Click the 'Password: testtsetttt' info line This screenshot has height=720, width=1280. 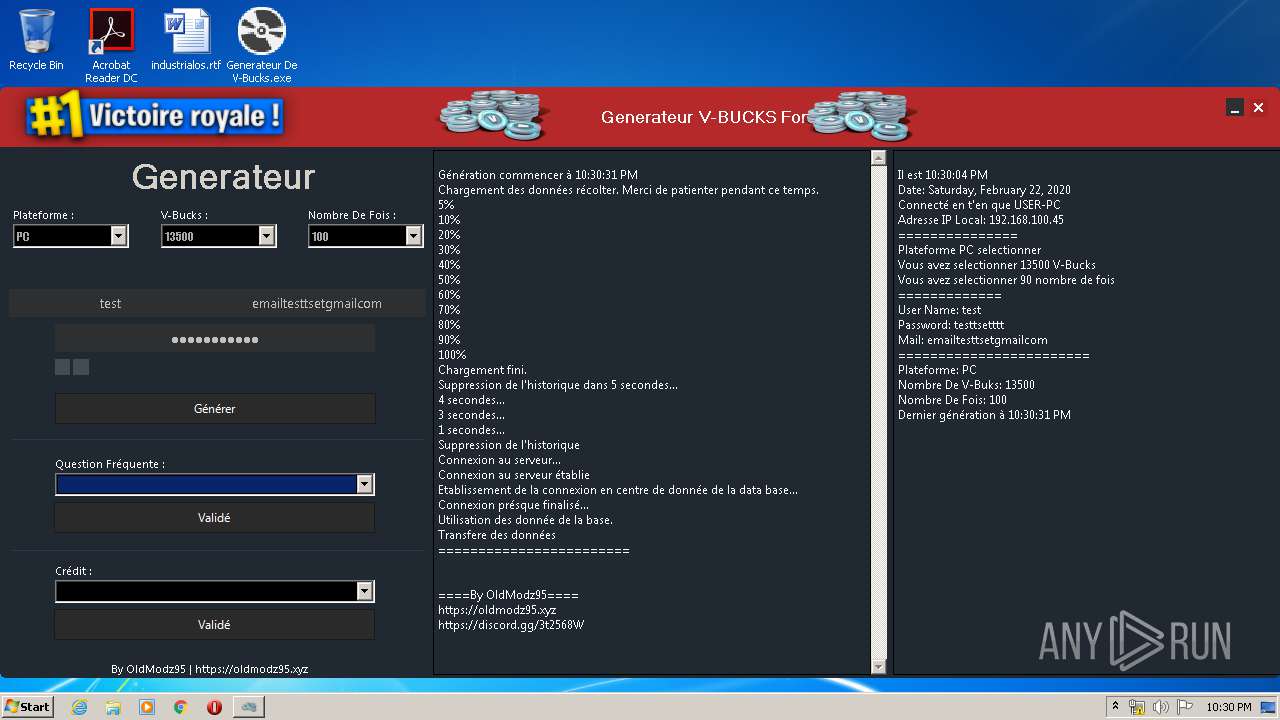tap(951, 325)
